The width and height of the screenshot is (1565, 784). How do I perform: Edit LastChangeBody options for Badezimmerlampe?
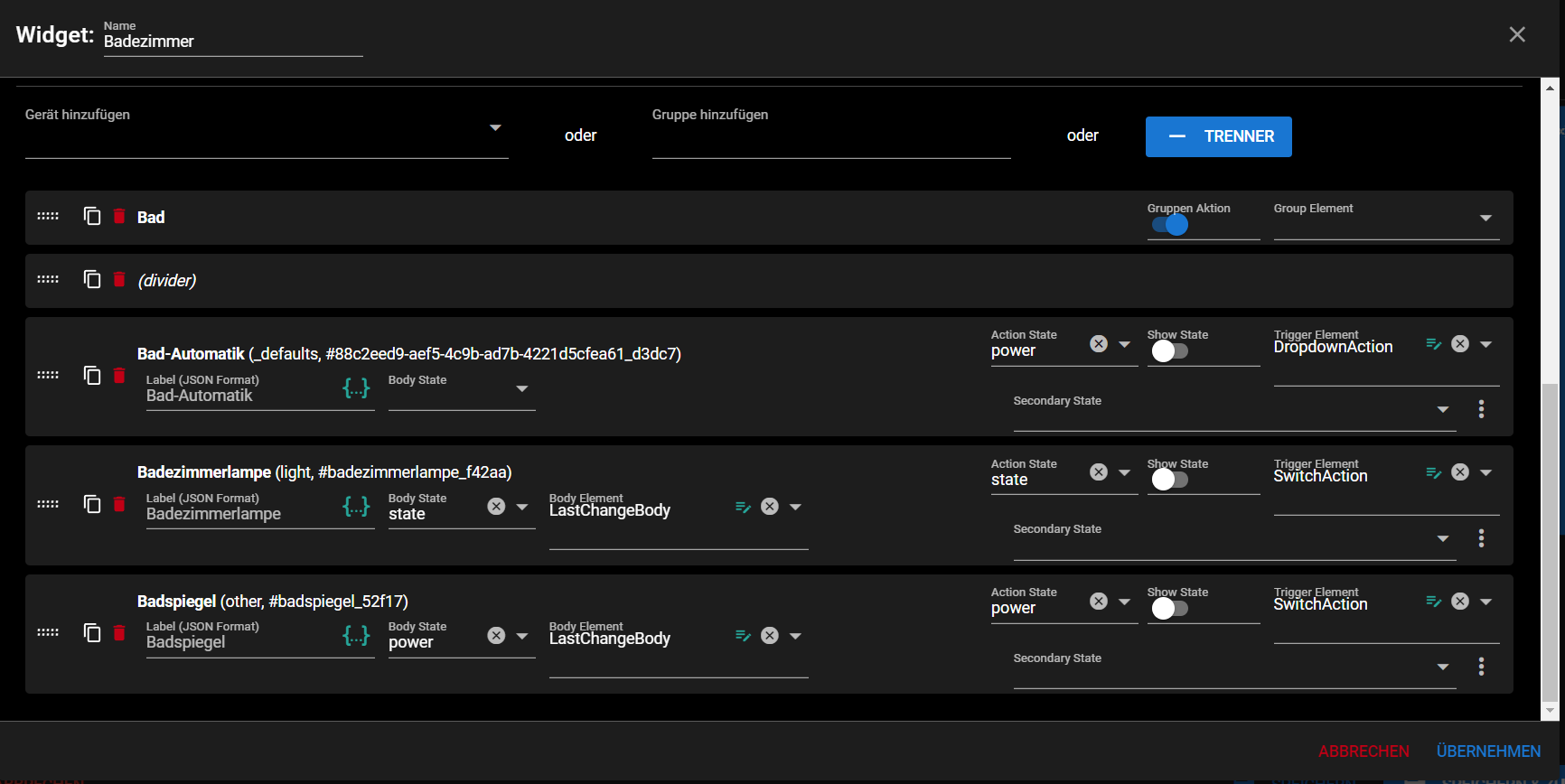click(743, 508)
